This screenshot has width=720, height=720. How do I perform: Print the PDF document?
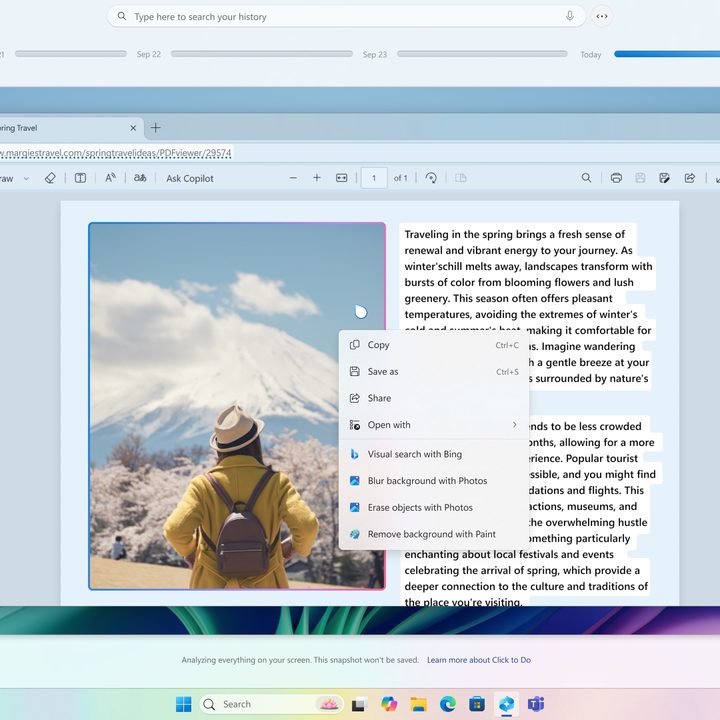click(x=616, y=178)
